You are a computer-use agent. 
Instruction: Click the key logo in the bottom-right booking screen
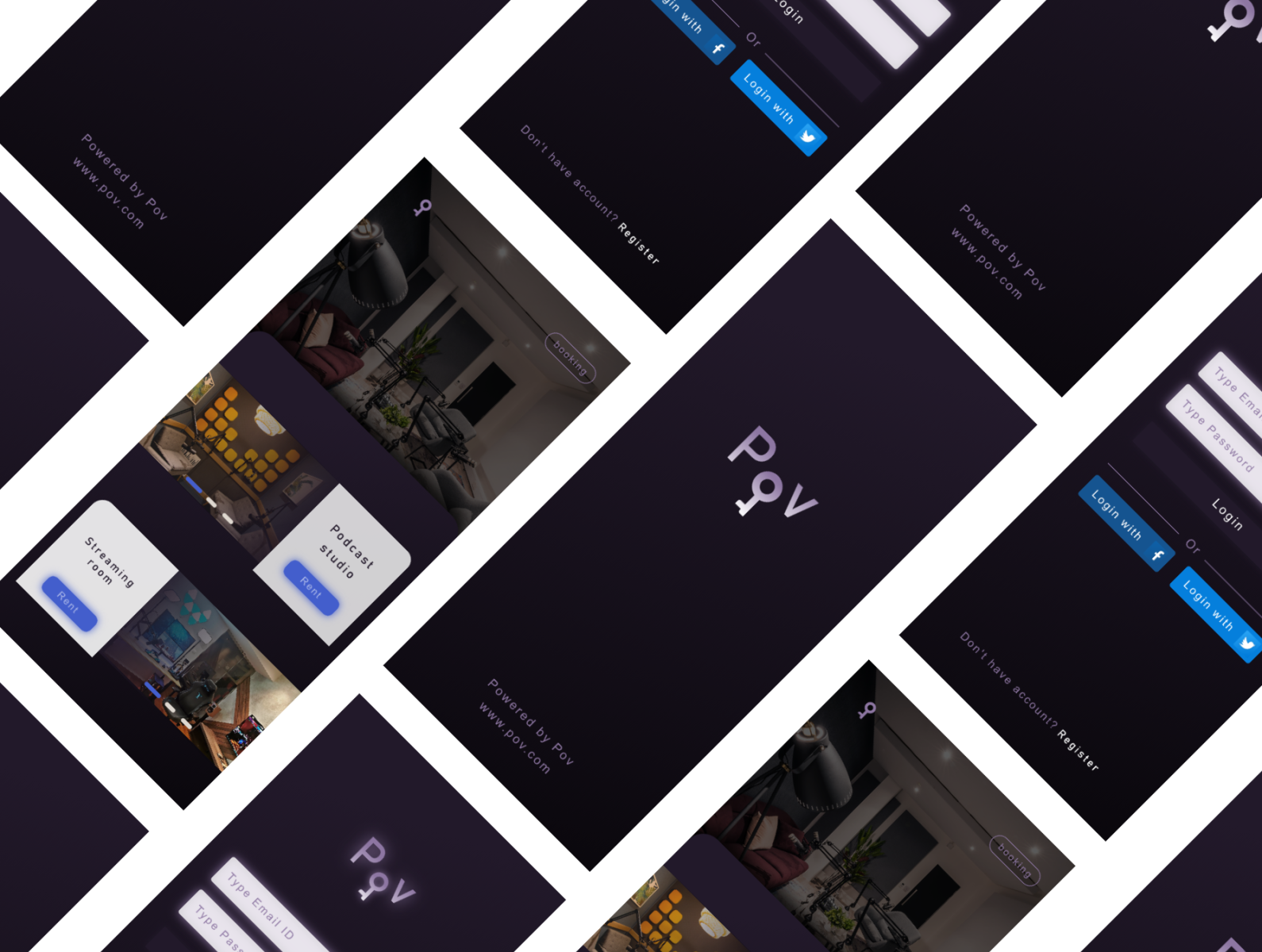point(867,710)
